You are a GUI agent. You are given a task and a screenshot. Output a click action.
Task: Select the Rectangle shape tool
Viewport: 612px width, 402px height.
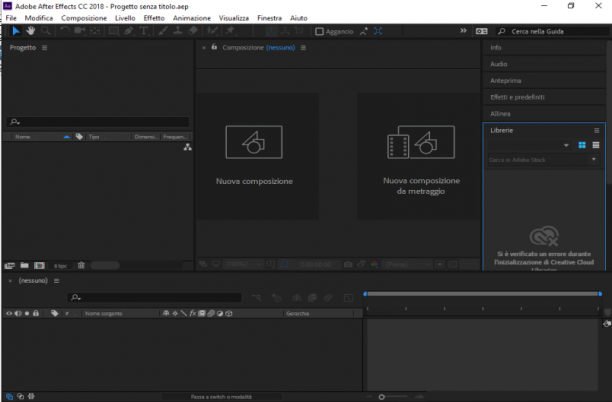point(114,31)
